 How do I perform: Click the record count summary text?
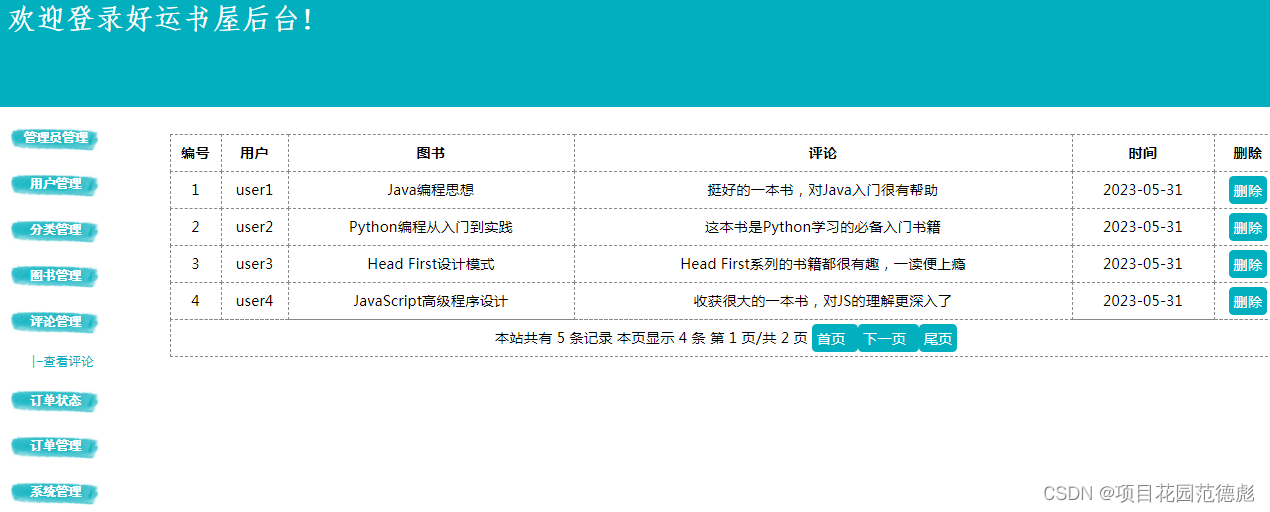[x=651, y=339]
